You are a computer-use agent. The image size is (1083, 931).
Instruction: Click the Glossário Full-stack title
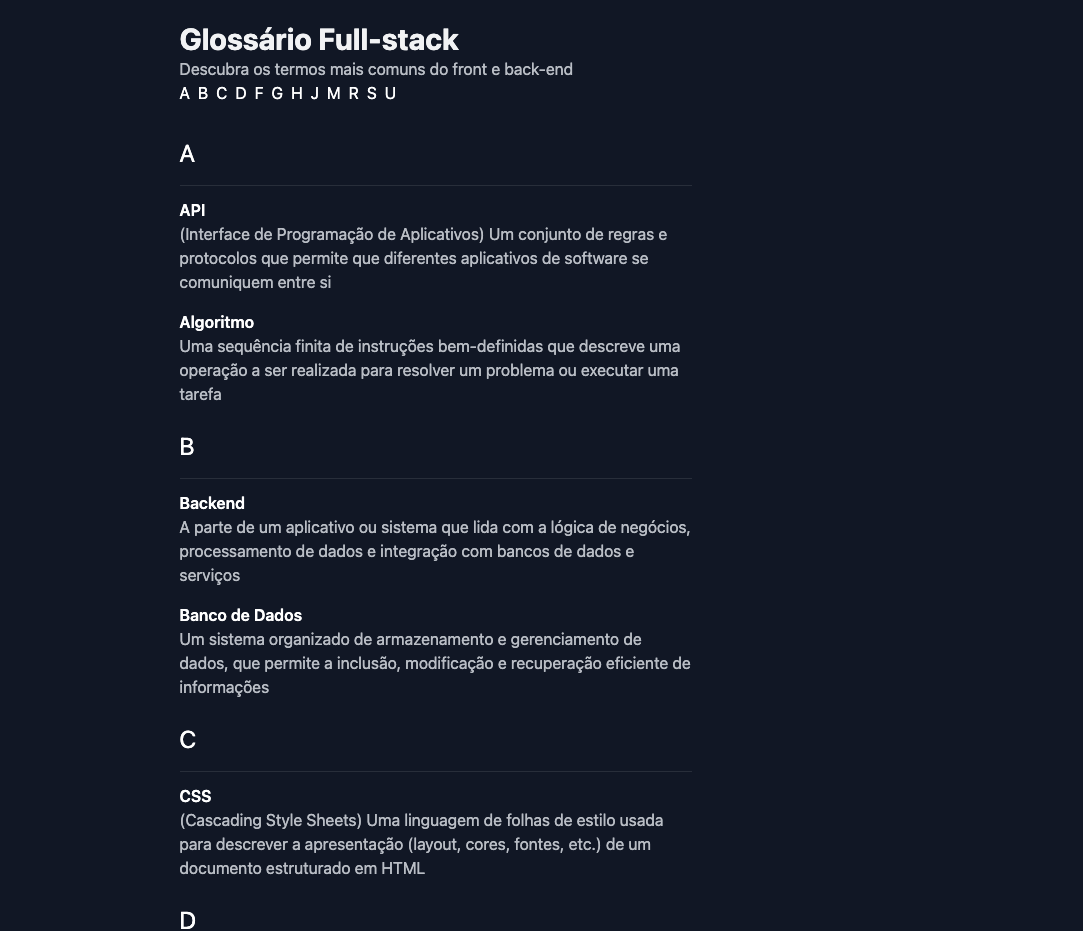coord(319,40)
